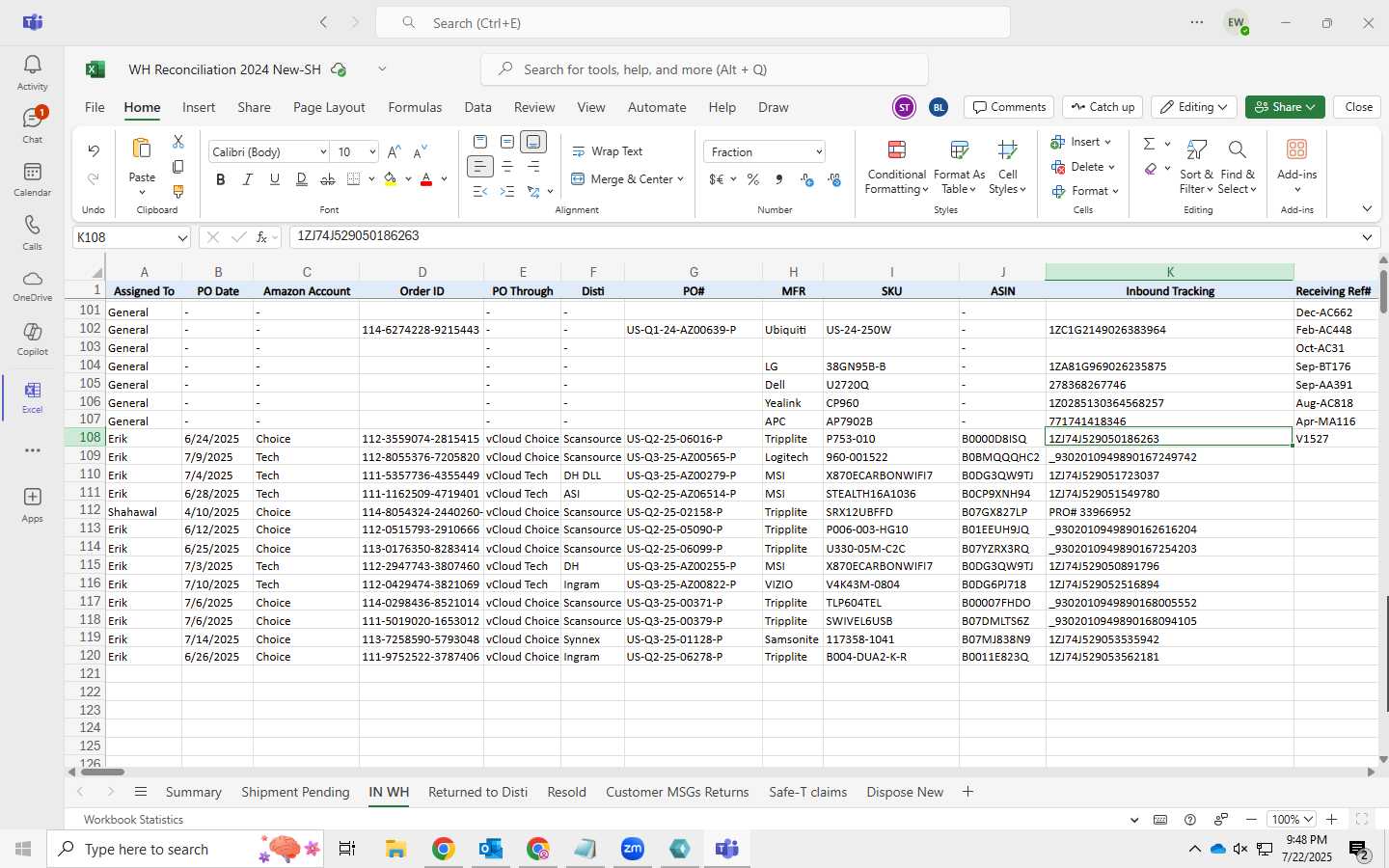This screenshot has height=868, width=1389.
Task: Open the Fraction number format dropdown
Action: click(x=819, y=152)
